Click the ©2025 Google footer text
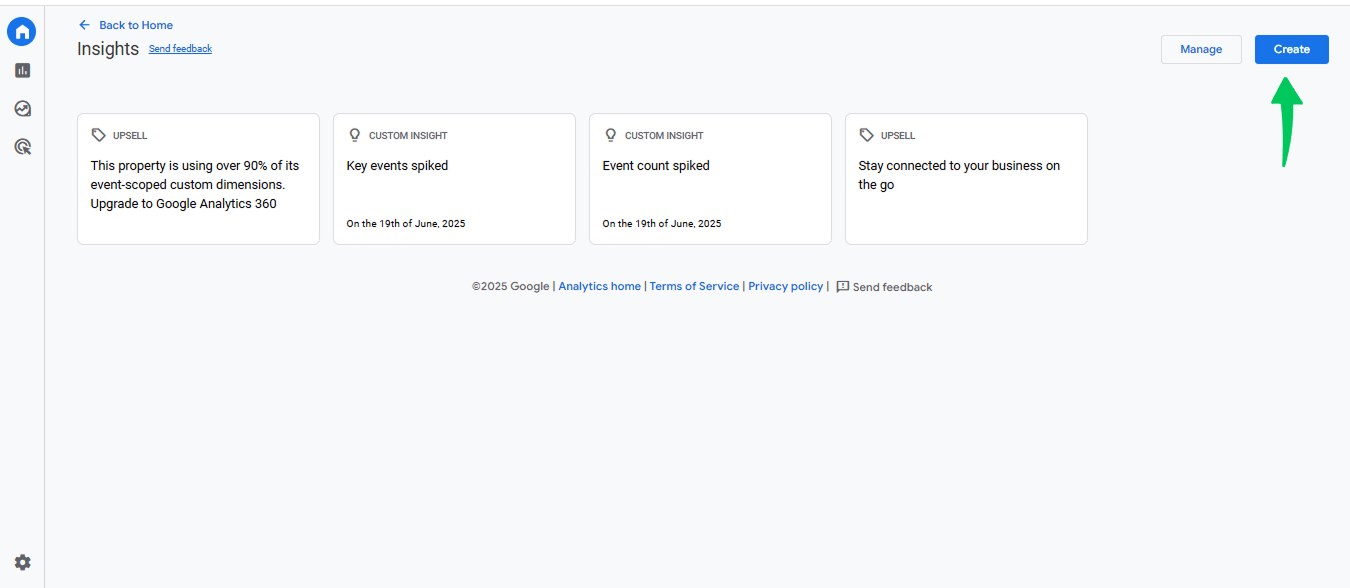Image resolution: width=1350 pixels, height=588 pixels. click(x=510, y=286)
